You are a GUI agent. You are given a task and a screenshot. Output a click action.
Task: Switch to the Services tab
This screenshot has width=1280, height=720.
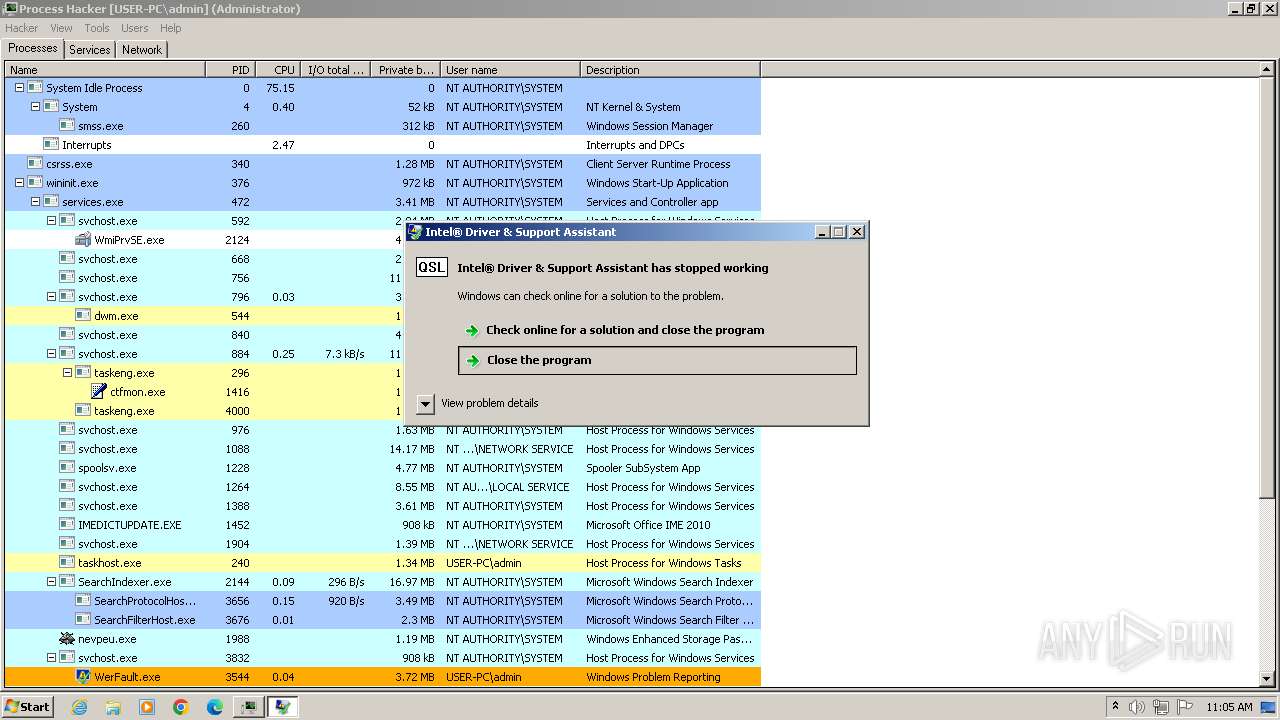90,49
